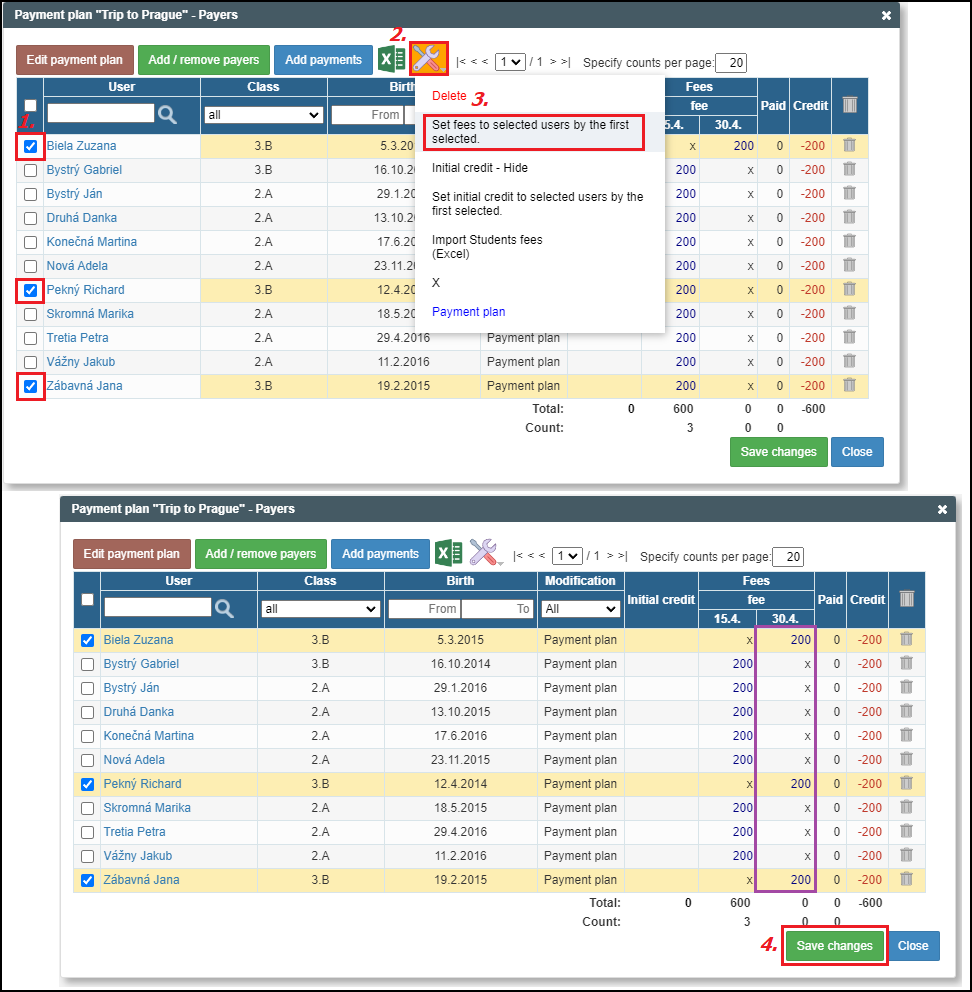Delete Nová Adela row via trash icon, bottom window

coord(906,759)
